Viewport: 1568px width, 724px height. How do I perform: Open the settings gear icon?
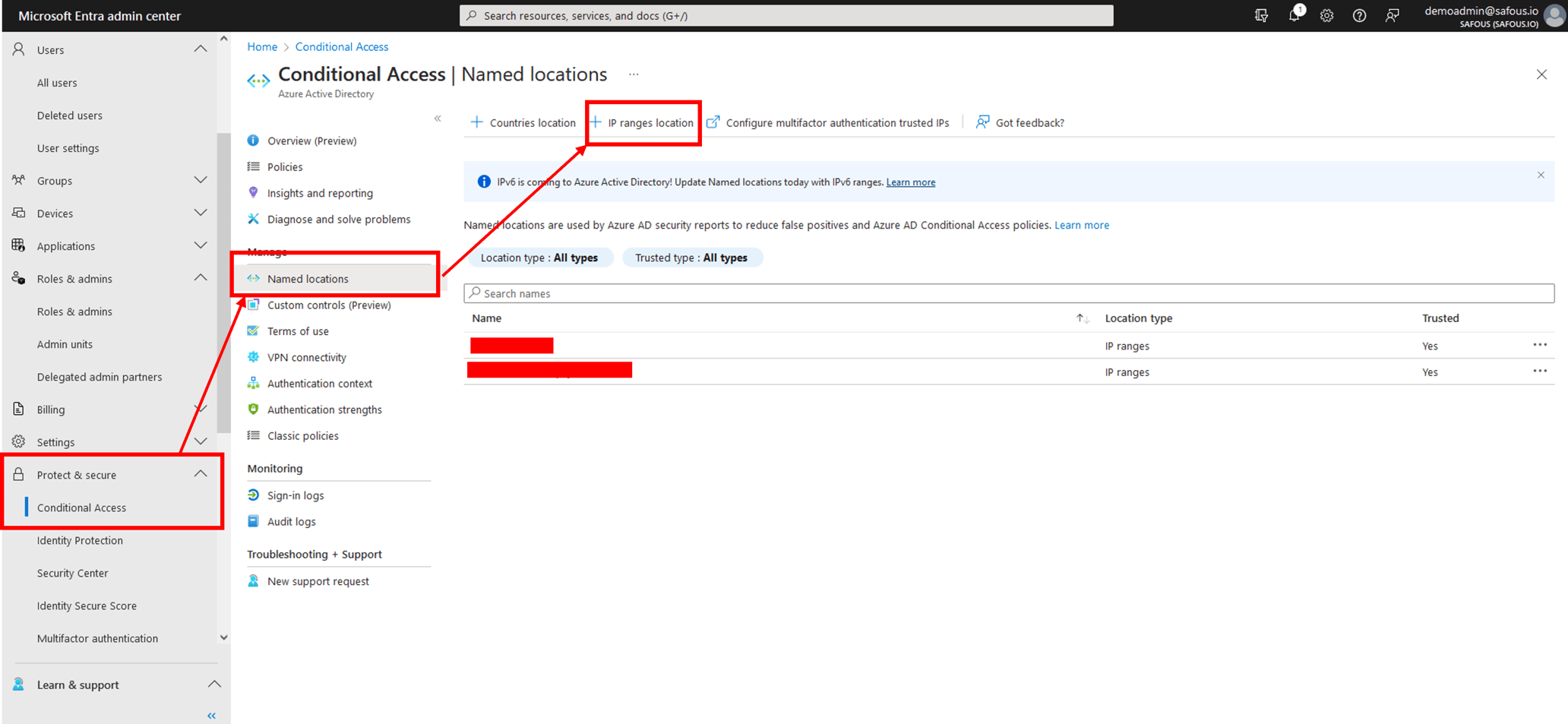pyautogui.click(x=1326, y=15)
